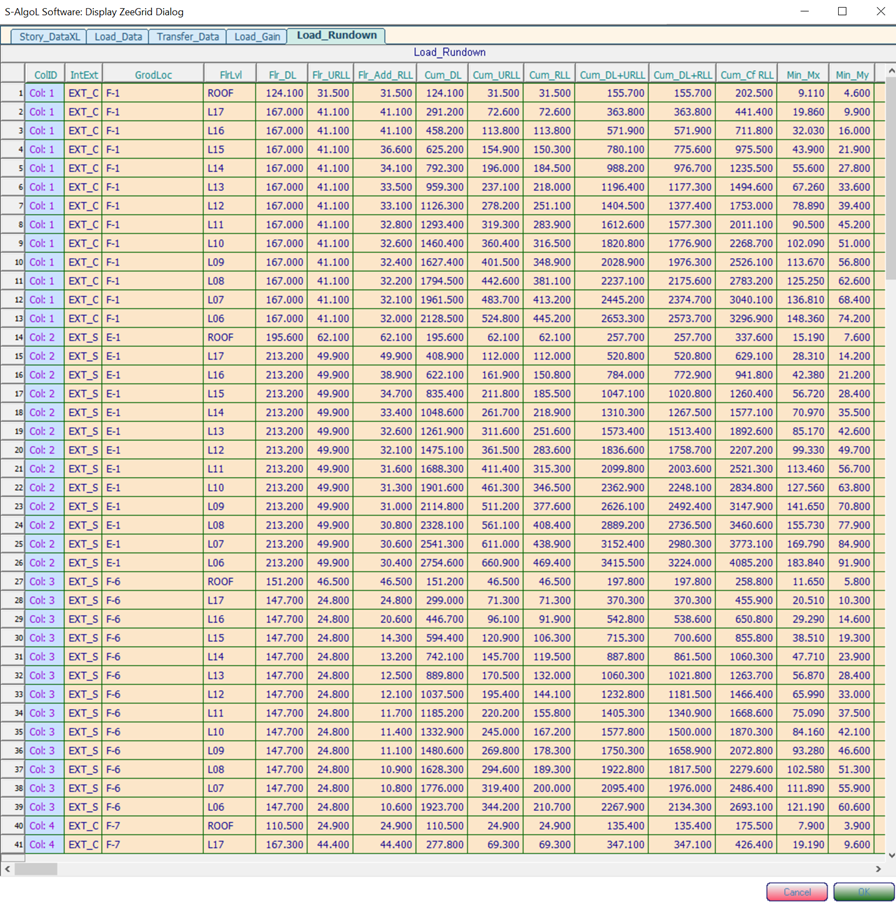Select the Flr_Add_RLL column header
The image size is (896, 904).
point(385,74)
